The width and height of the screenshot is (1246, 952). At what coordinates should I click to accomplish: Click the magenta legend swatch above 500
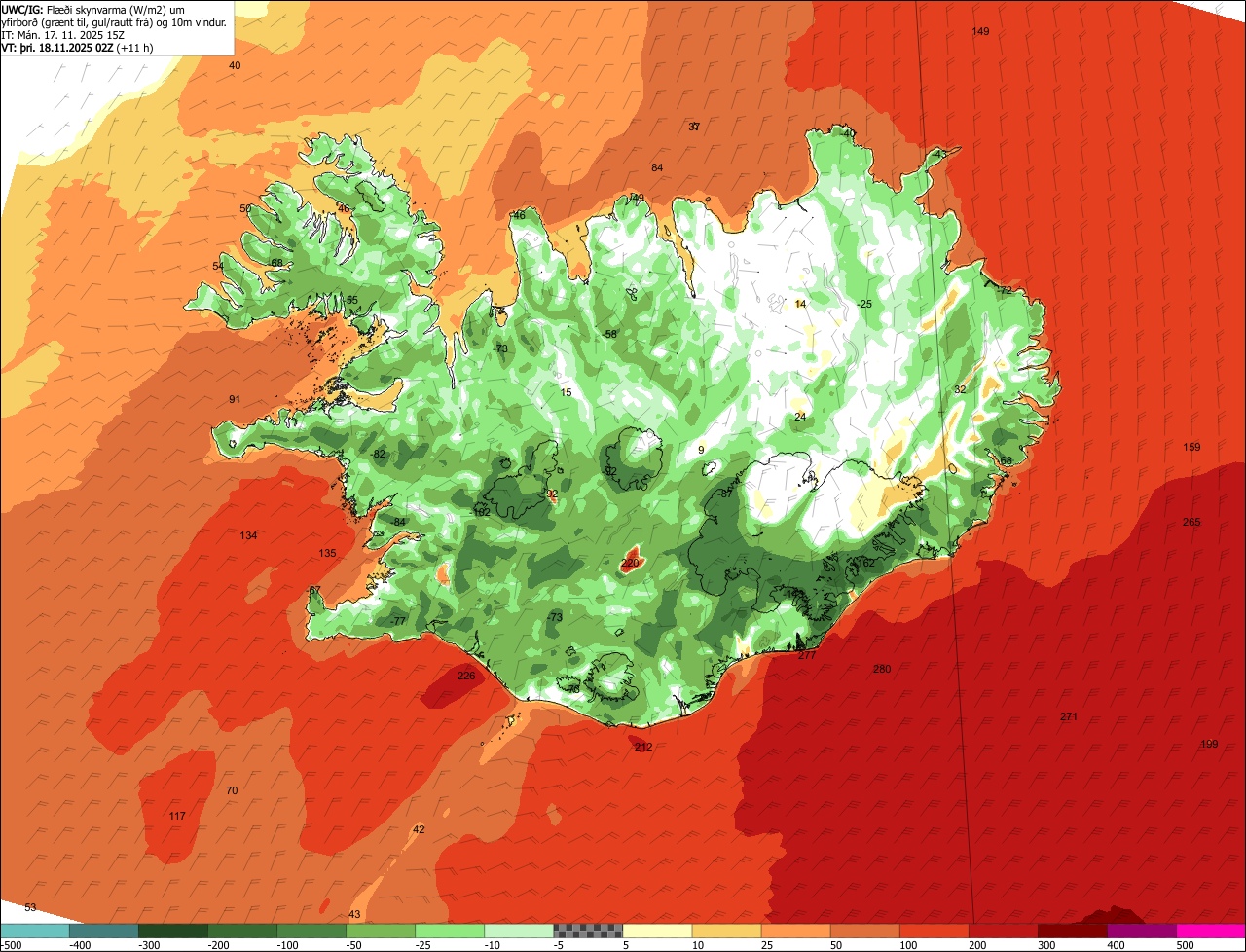point(1211,931)
